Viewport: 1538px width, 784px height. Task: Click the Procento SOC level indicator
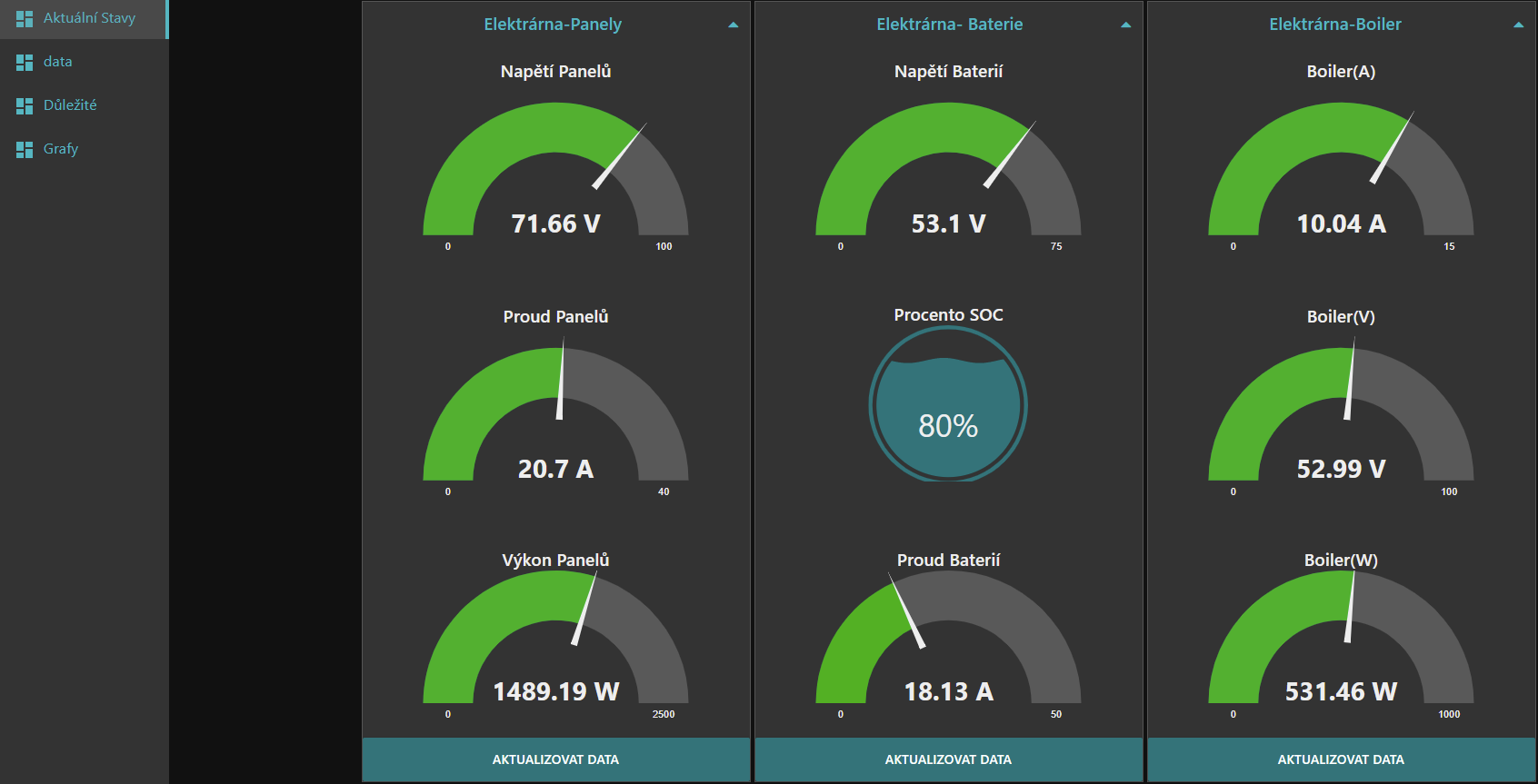[948, 403]
